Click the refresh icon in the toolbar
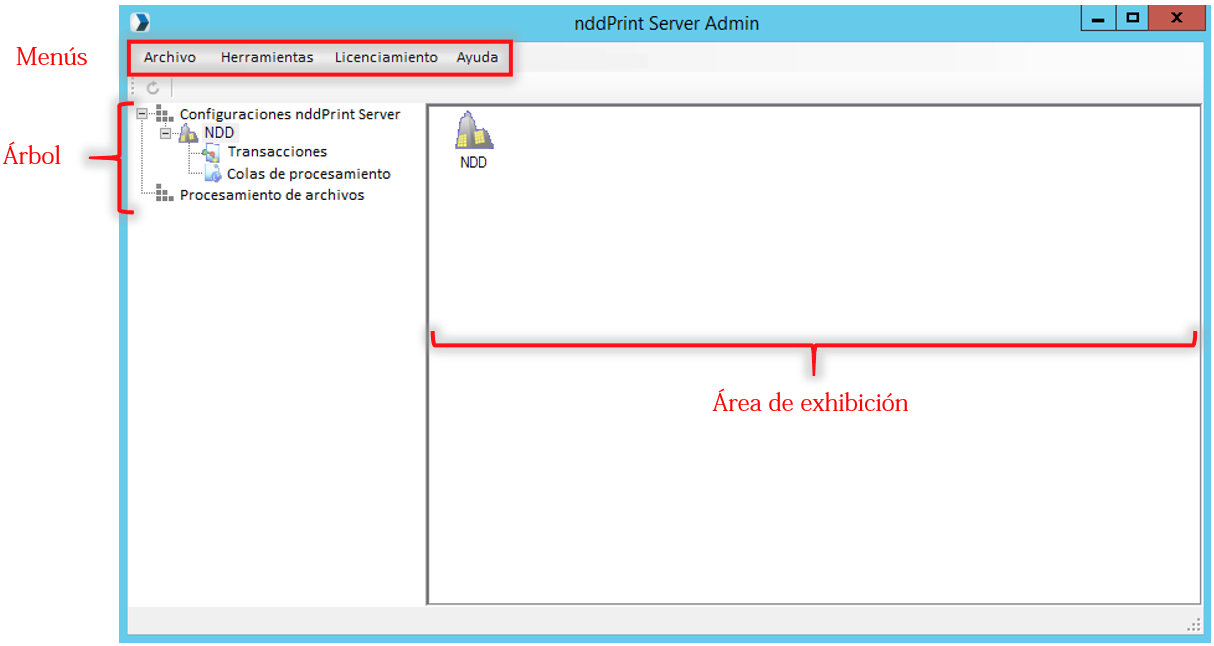The height and width of the screenshot is (646, 1214). tap(152, 87)
